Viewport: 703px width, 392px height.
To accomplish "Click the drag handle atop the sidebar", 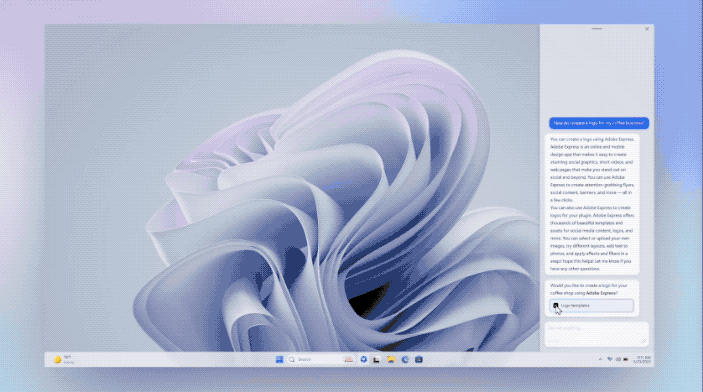I will coord(597,29).
